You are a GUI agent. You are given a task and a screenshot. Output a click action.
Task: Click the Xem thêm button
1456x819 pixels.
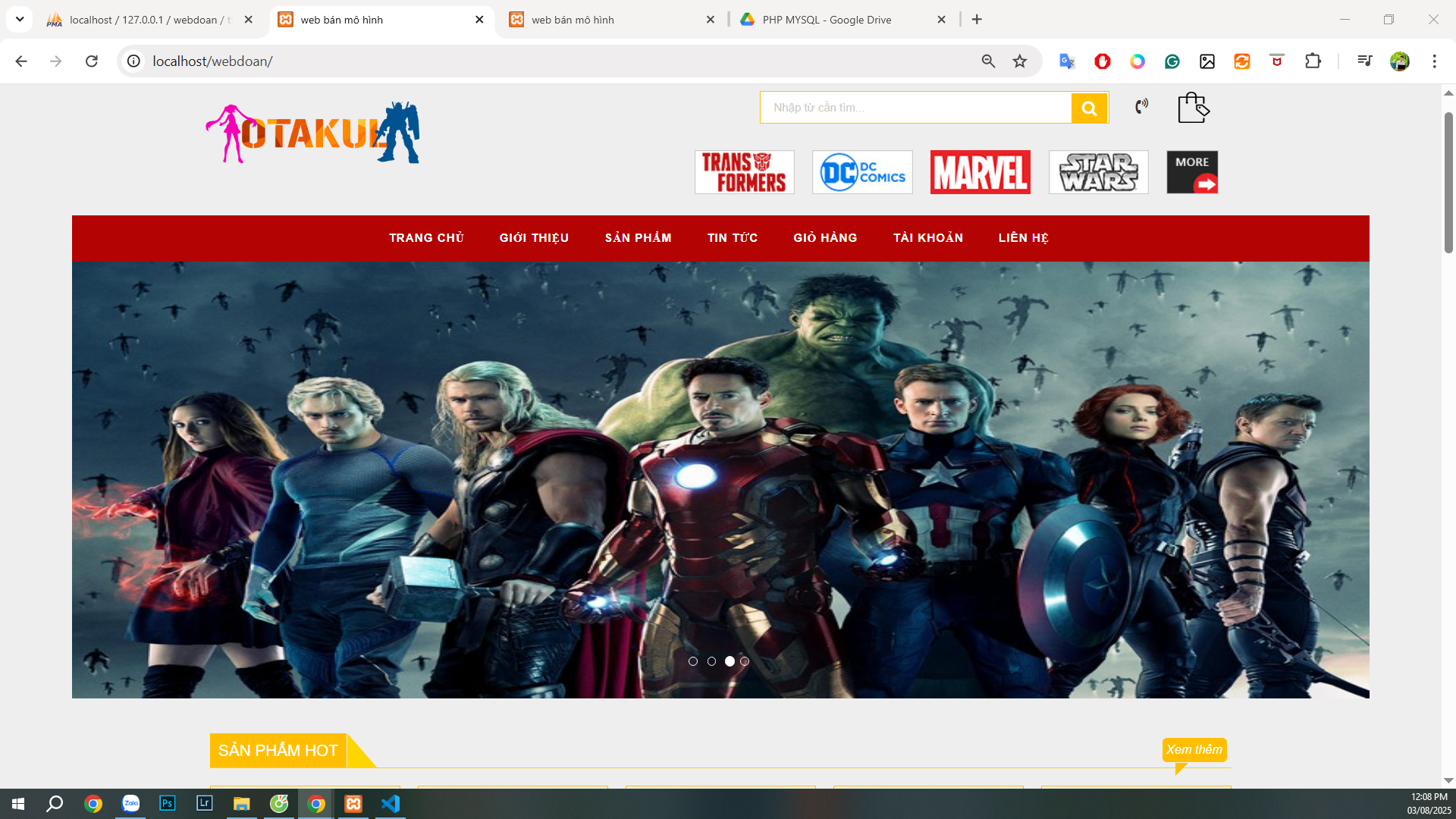point(1194,750)
